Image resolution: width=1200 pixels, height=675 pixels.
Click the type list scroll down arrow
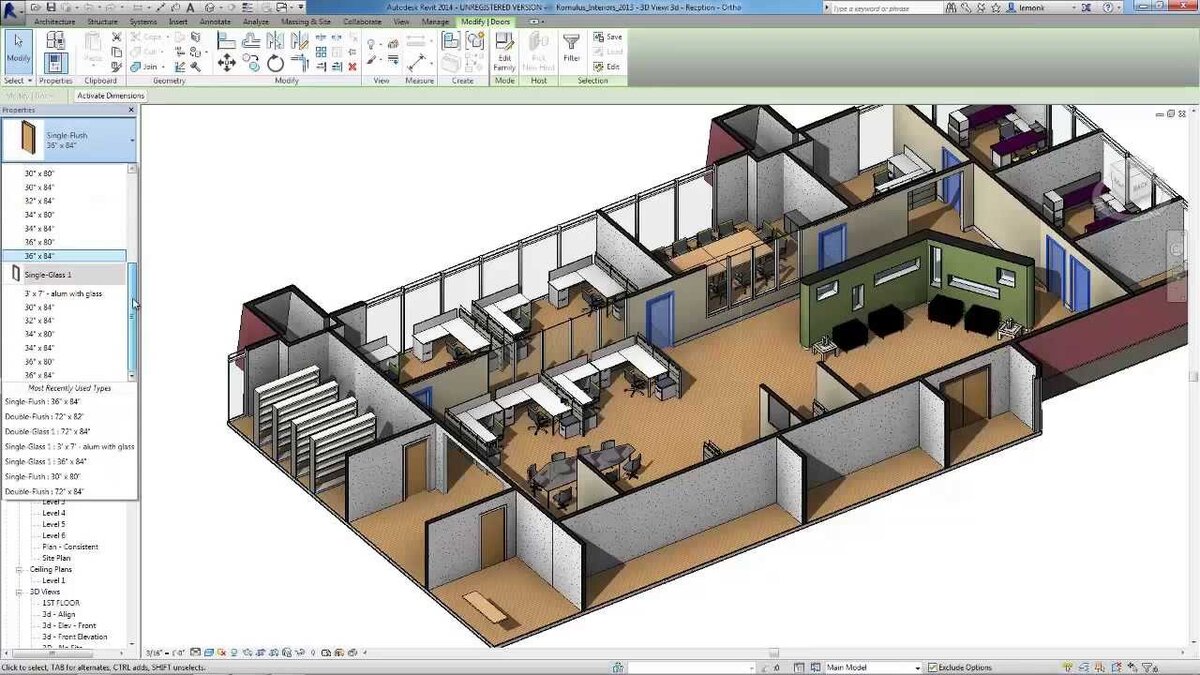click(x=132, y=376)
